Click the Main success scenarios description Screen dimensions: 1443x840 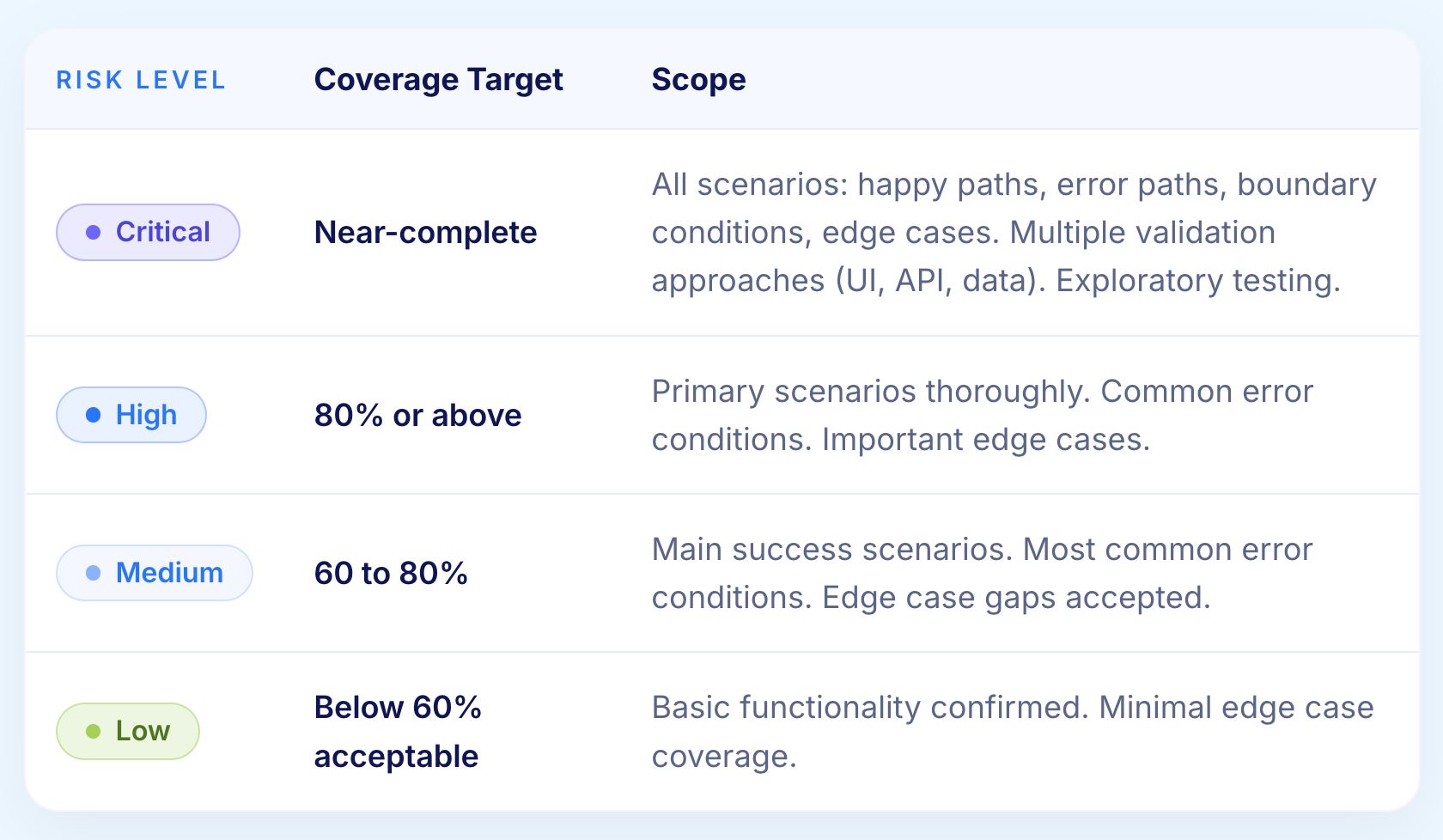point(983,573)
